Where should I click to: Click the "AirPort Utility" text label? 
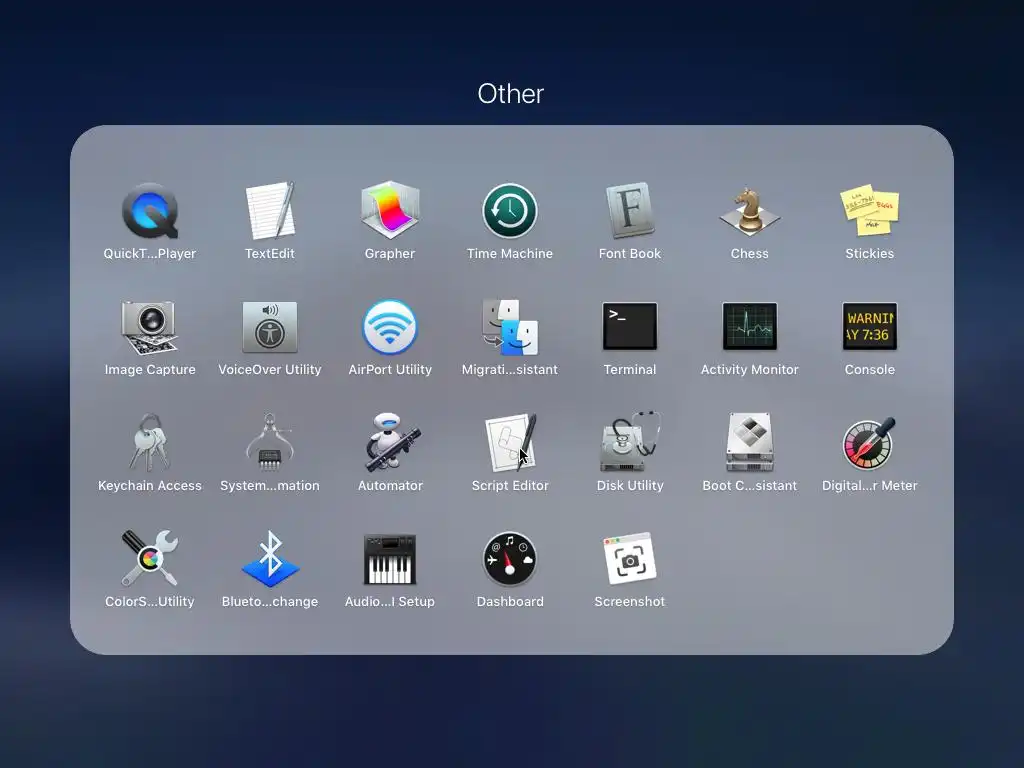pyautogui.click(x=390, y=370)
